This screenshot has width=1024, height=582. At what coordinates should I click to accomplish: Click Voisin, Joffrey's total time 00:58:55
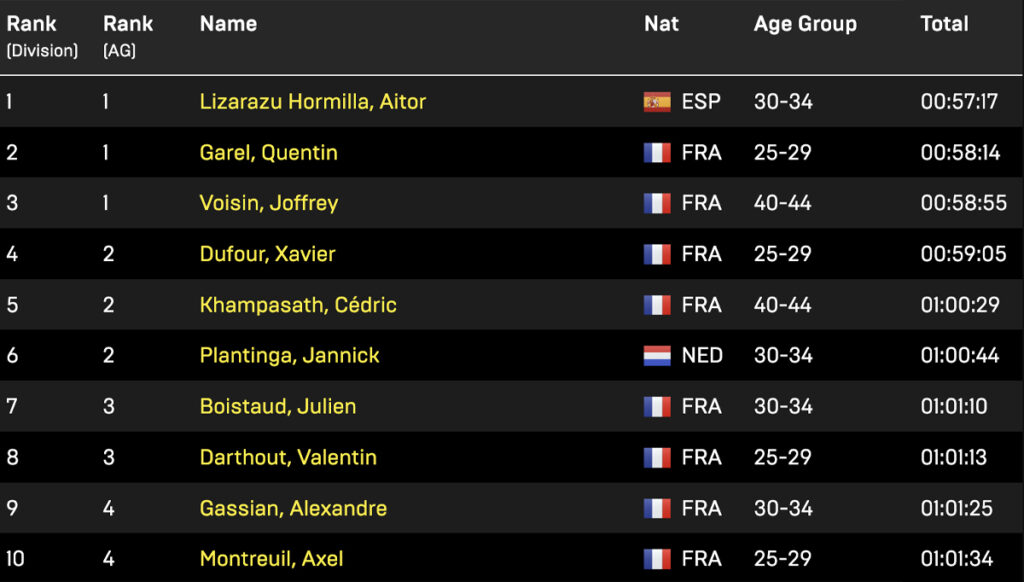tap(963, 204)
